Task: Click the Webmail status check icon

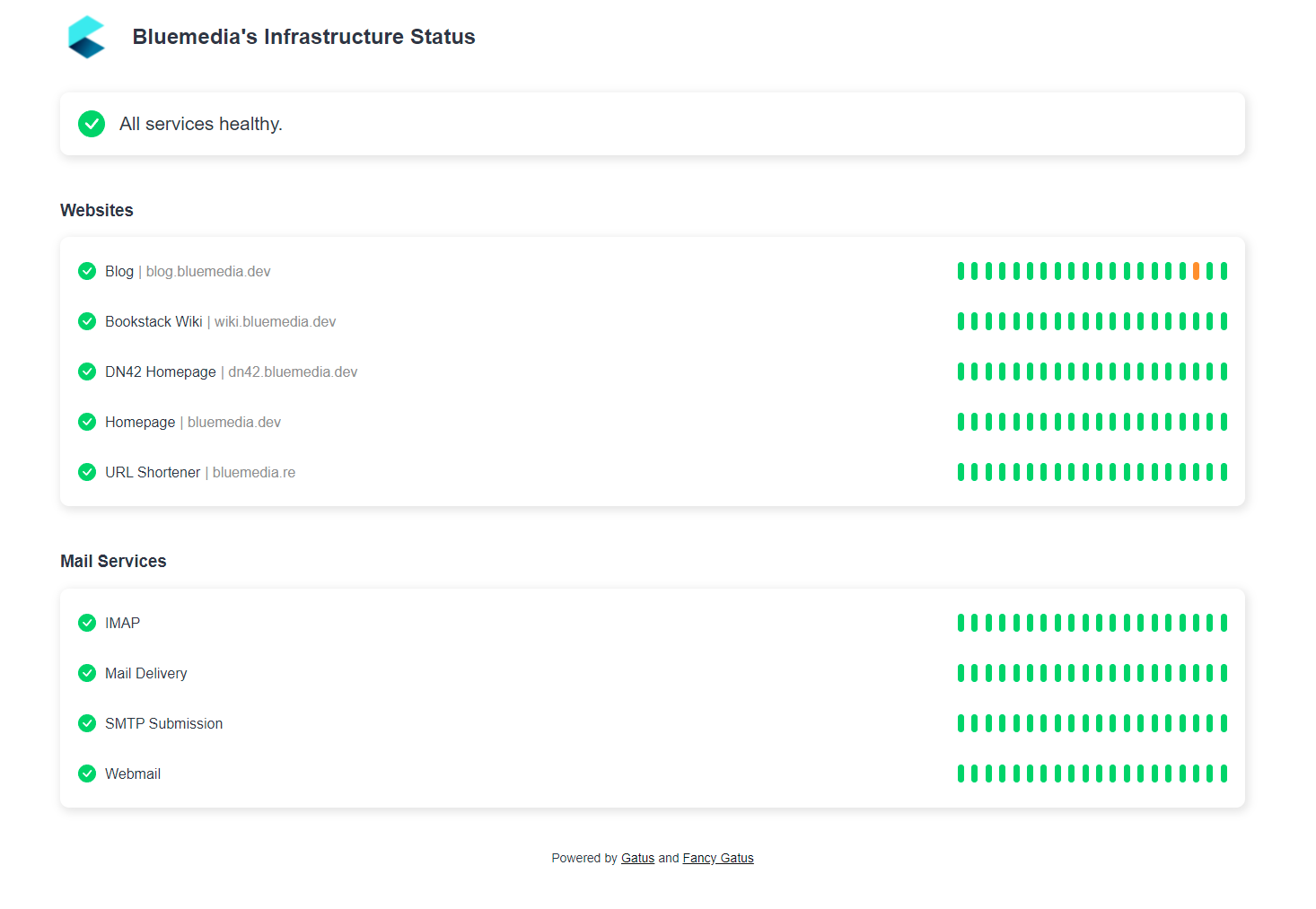Action: pyautogui.click(x=87, y=774)
